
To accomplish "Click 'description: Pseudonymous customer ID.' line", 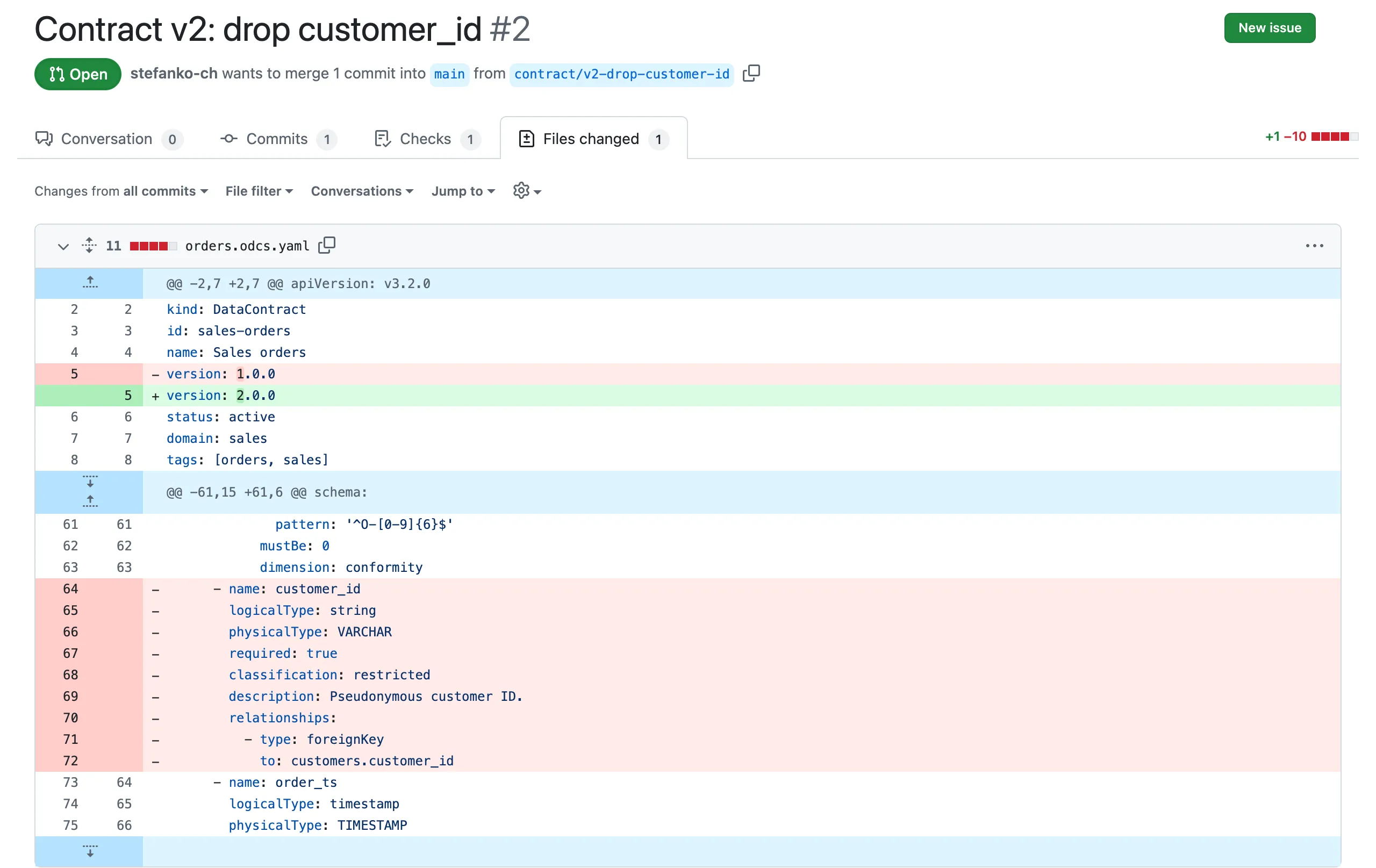I will [x=688, y=696].
